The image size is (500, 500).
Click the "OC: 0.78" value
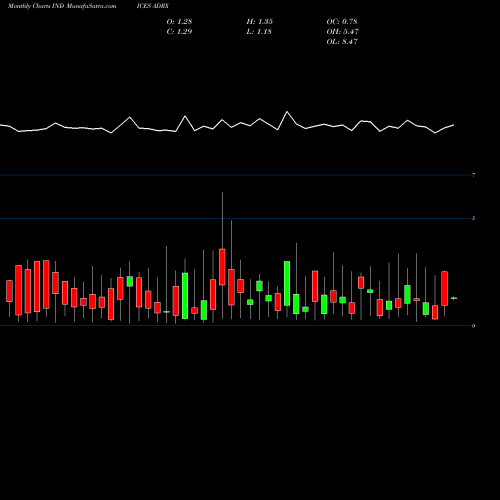tap(342, 22)
